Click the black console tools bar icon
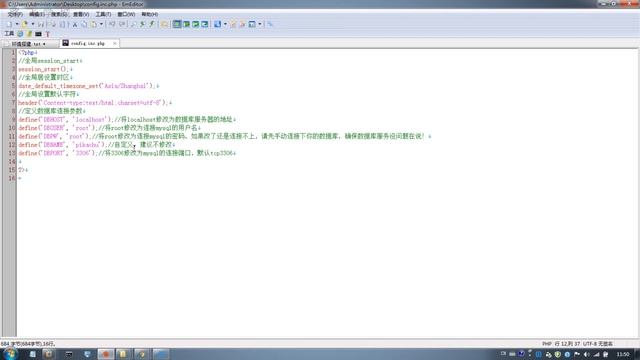 pos(38,34)
